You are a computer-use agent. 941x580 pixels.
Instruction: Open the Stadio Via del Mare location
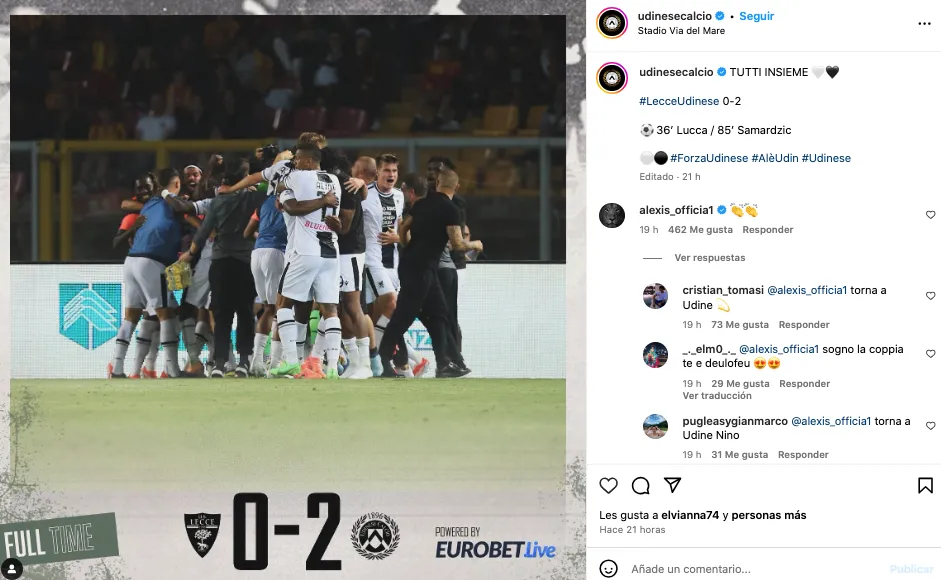pos(681,31)
